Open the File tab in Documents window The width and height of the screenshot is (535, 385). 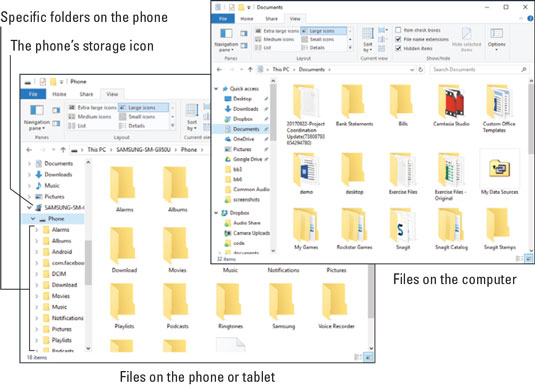pyautogui.click(x=222, y=19)
